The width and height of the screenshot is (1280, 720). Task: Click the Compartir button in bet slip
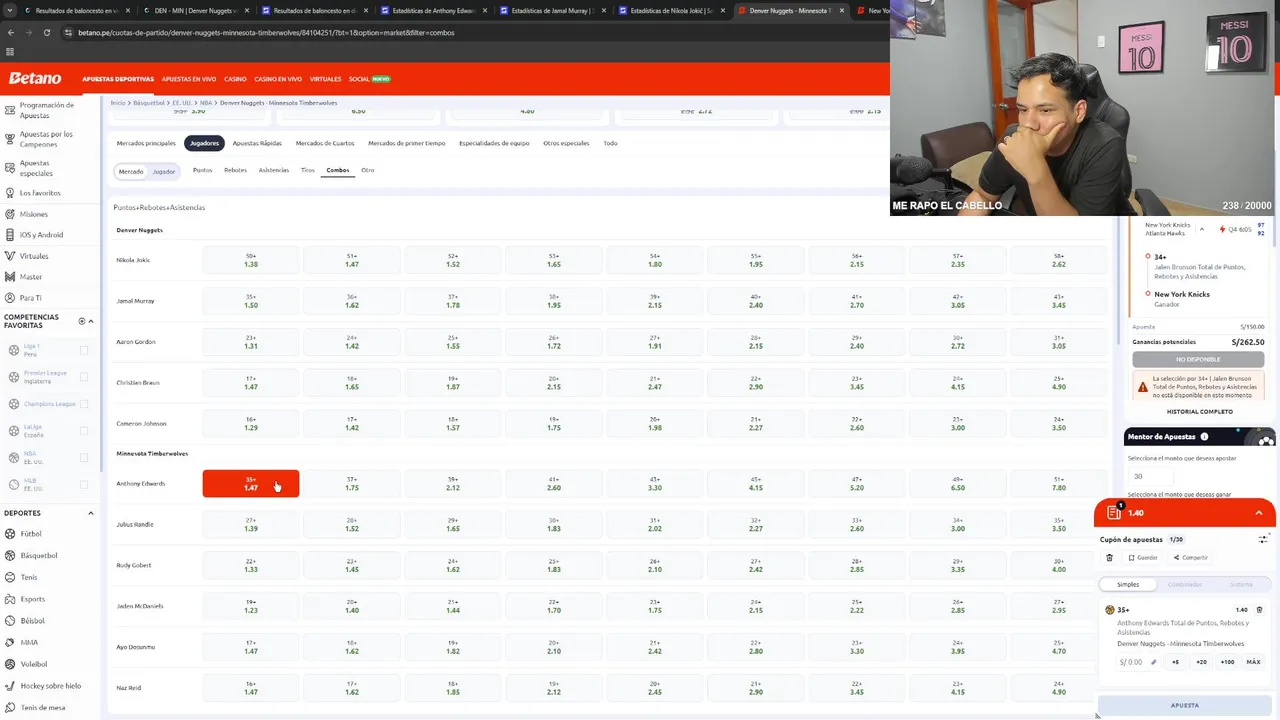[1191, 558]
